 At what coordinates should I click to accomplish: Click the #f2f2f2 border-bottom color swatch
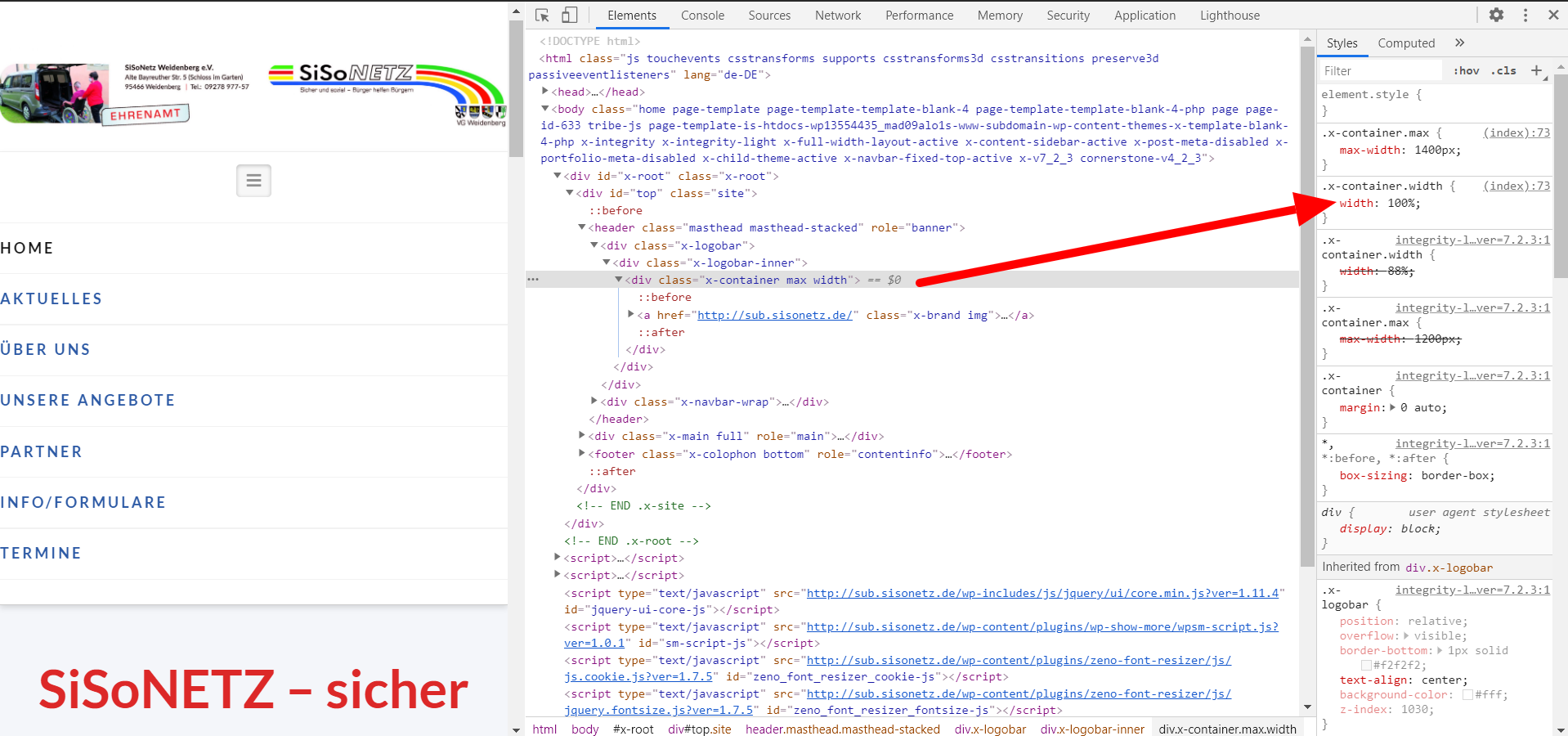click(1366, 665)
